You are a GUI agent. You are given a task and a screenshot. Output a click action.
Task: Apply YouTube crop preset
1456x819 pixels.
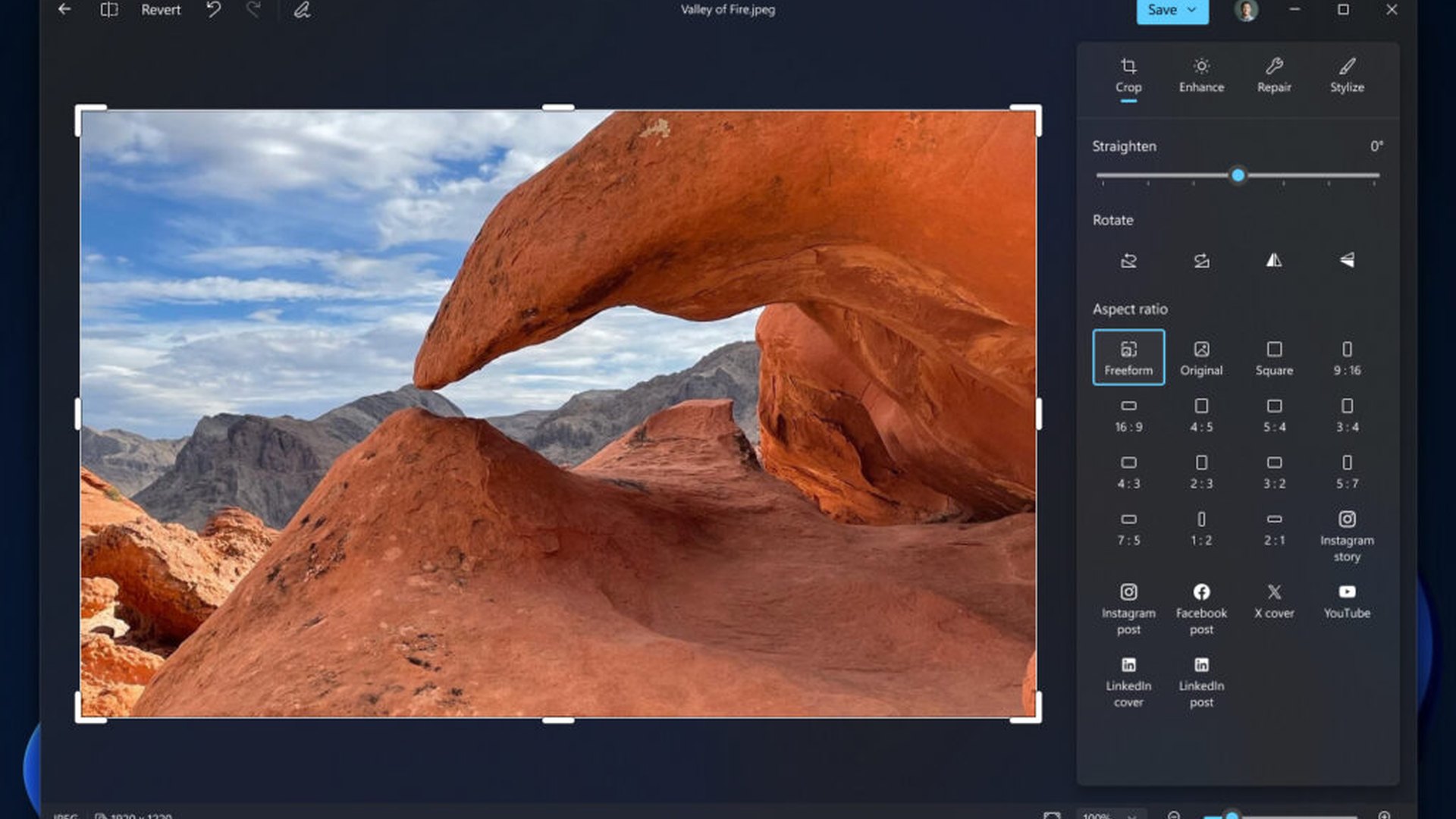click(1347, 601)
